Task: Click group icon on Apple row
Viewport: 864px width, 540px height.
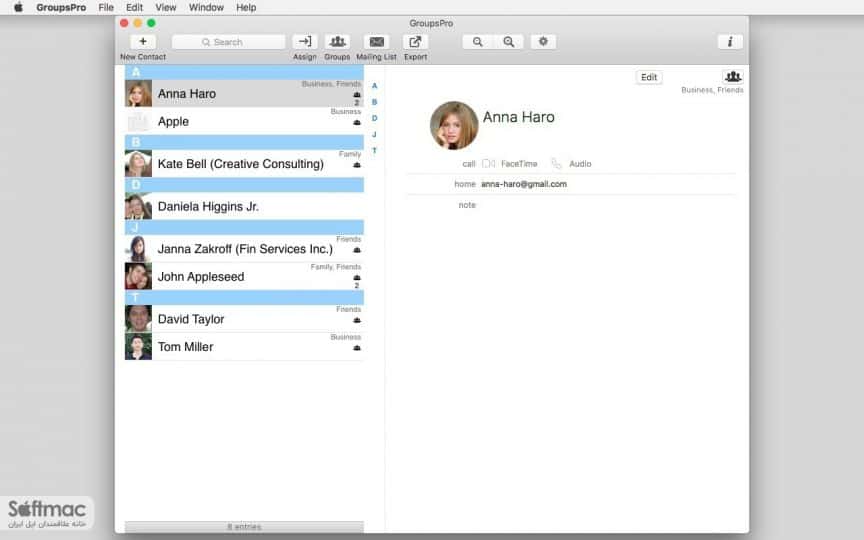Action: coord(357,122)
